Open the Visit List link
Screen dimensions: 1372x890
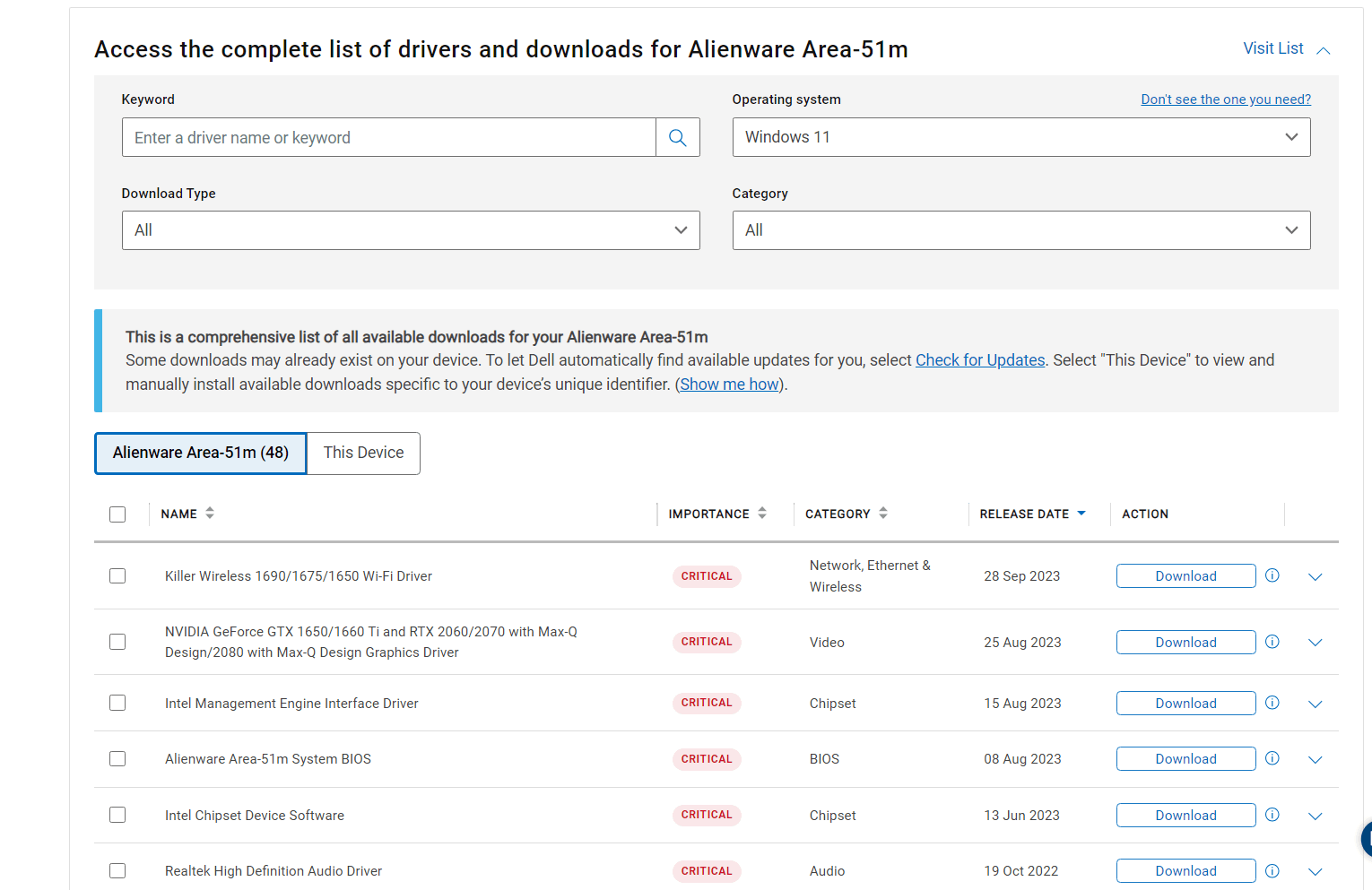tap(1273, 48)
